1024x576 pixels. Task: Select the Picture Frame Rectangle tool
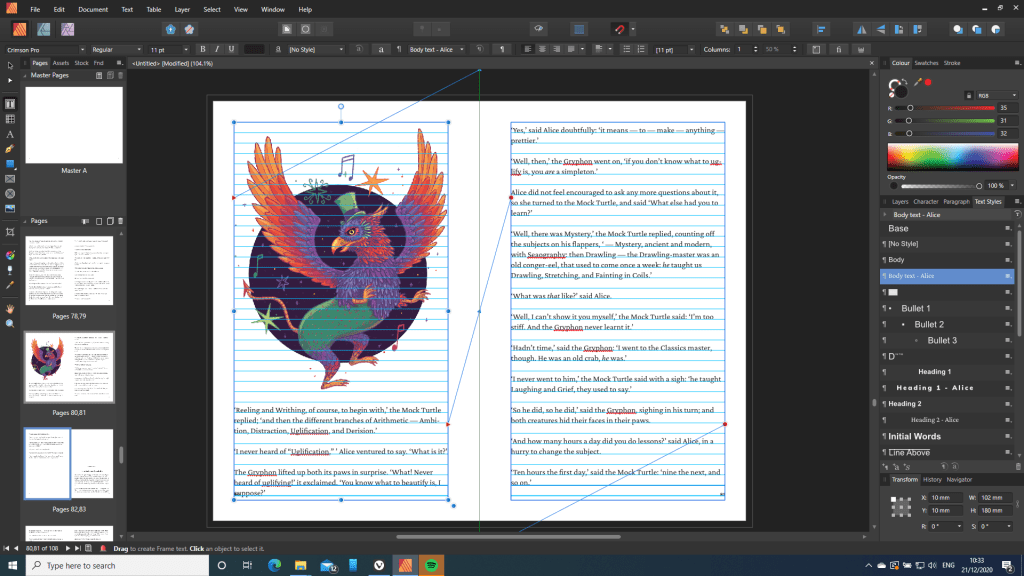(x=10, y=179)
